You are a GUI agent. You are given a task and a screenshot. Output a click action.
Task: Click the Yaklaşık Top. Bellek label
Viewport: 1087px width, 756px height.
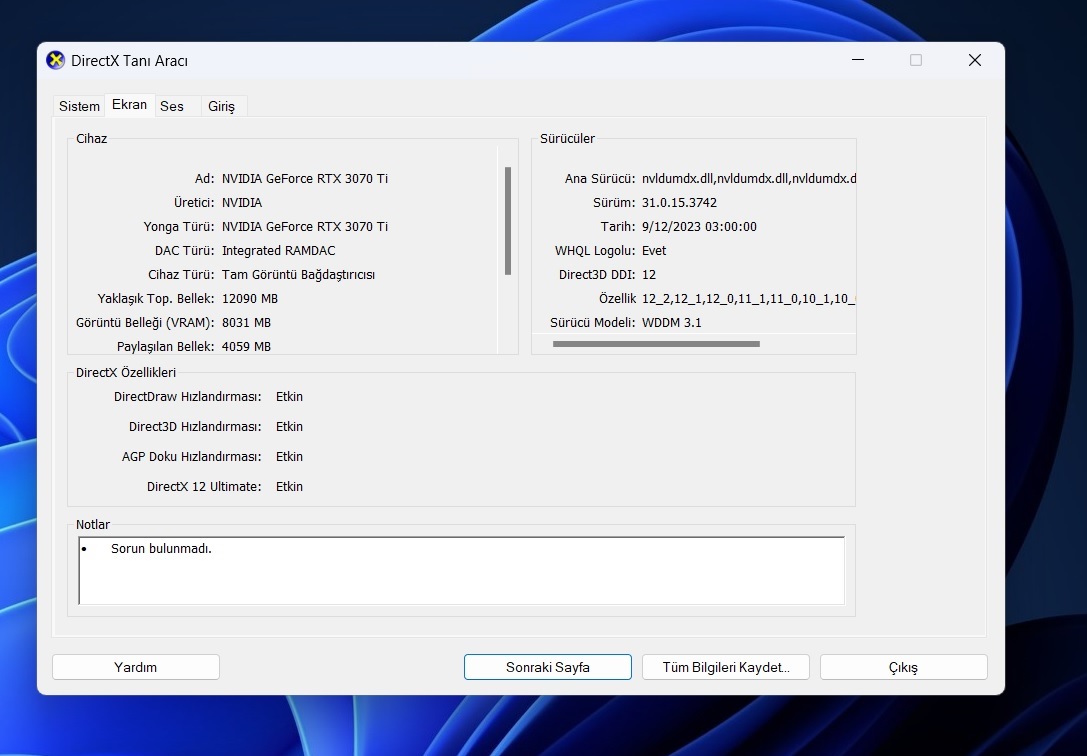[156, 299]
